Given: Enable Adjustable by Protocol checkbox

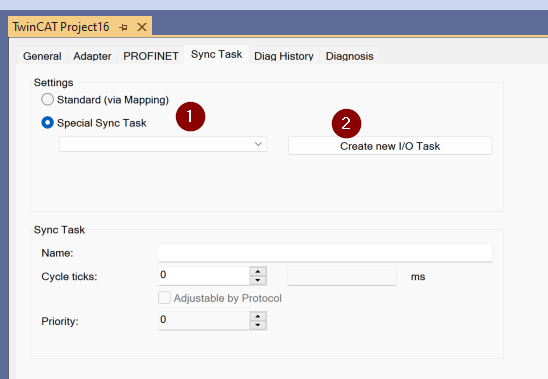Looking at the screenshot, I should click(164, 298).
